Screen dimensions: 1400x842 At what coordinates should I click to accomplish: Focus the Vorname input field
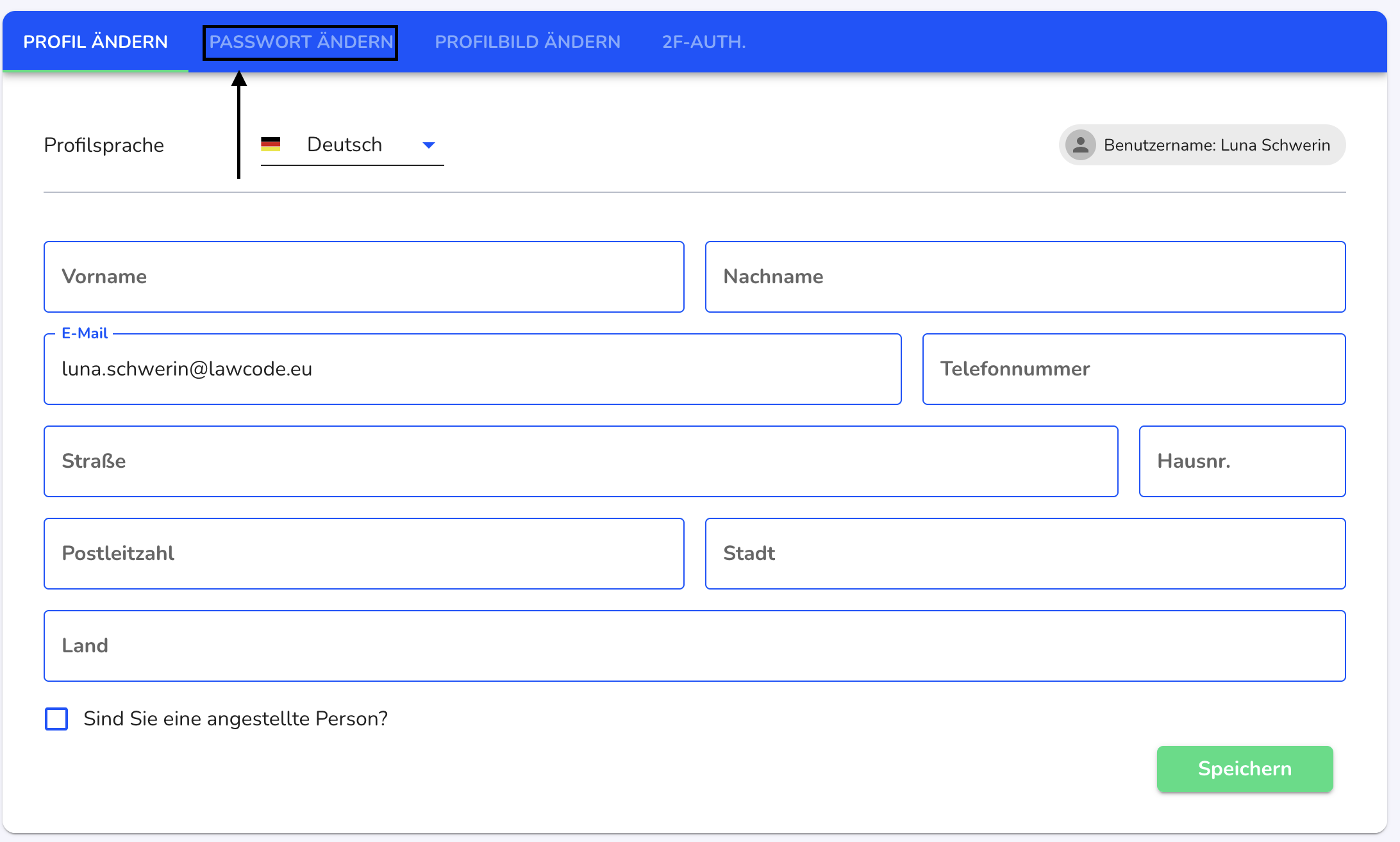(x=364, y=277)
